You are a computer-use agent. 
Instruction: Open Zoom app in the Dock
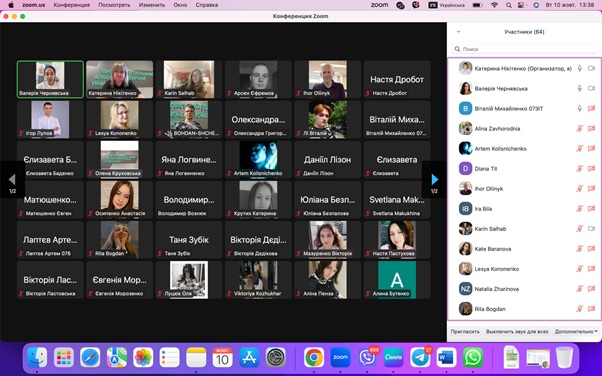coord(341,357)
